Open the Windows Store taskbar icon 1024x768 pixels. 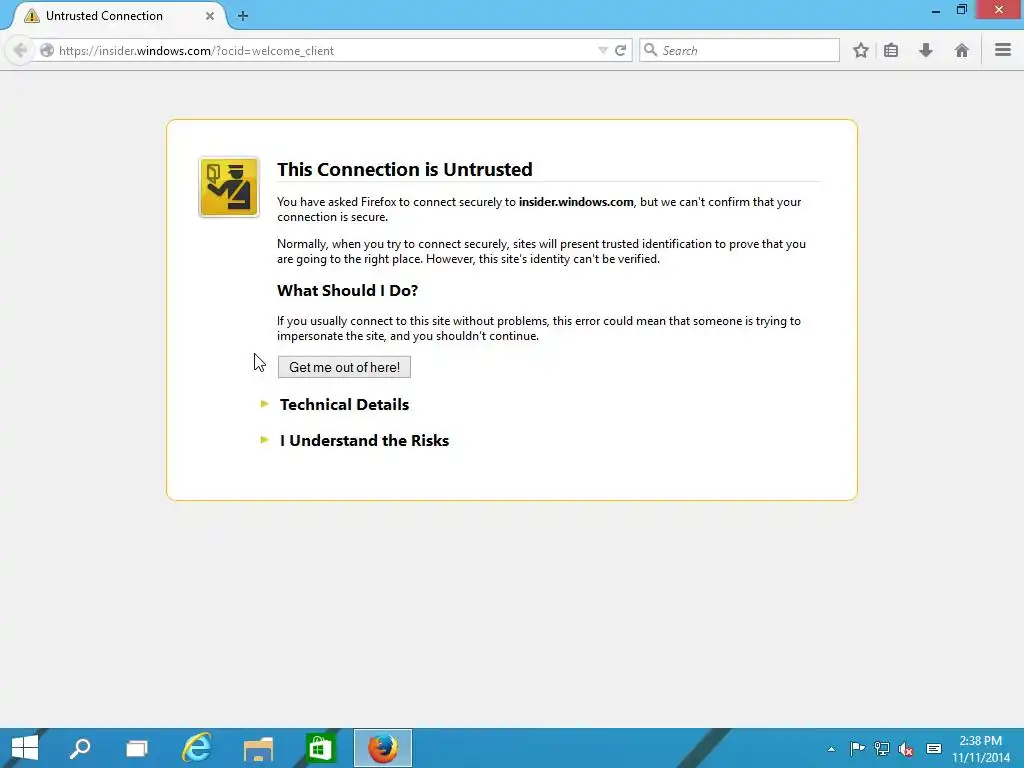320,748
